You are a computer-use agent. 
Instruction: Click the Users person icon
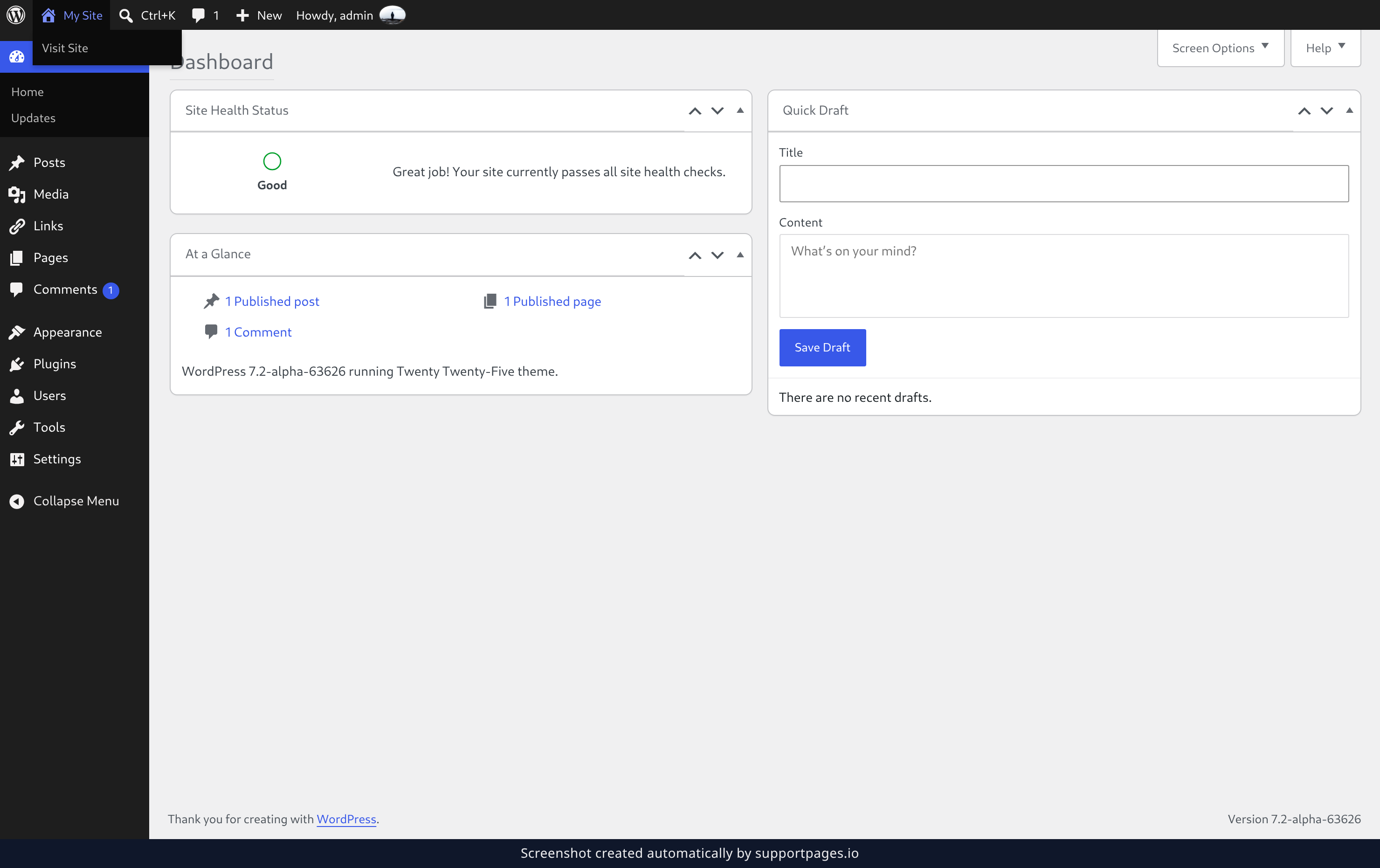pos(17,396)
